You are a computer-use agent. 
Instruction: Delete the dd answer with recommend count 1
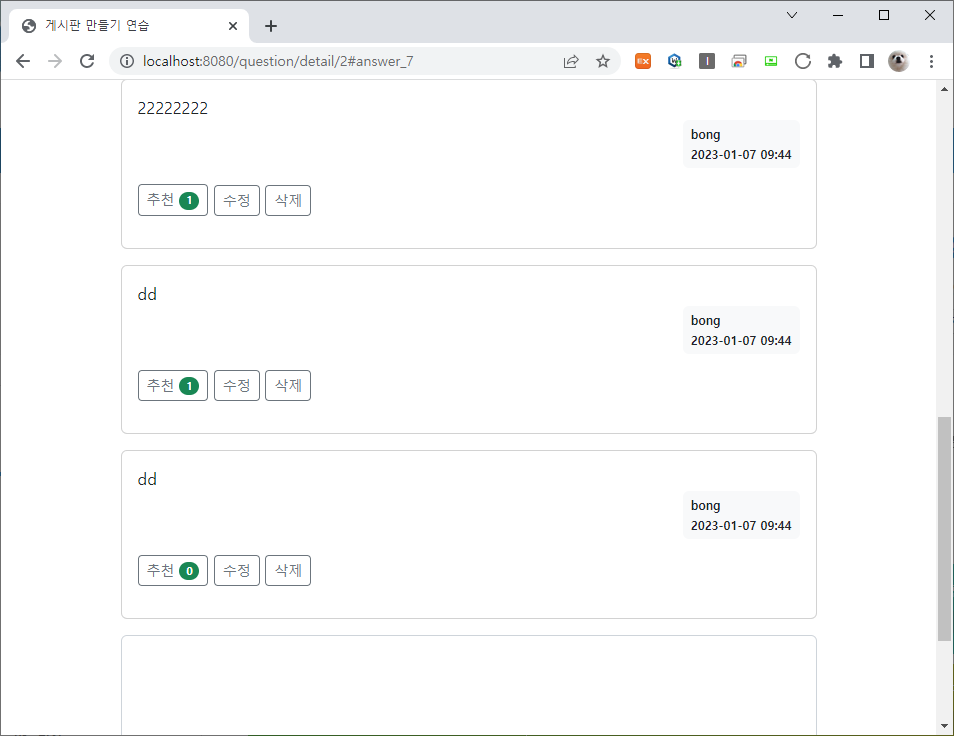pos(288,386)
